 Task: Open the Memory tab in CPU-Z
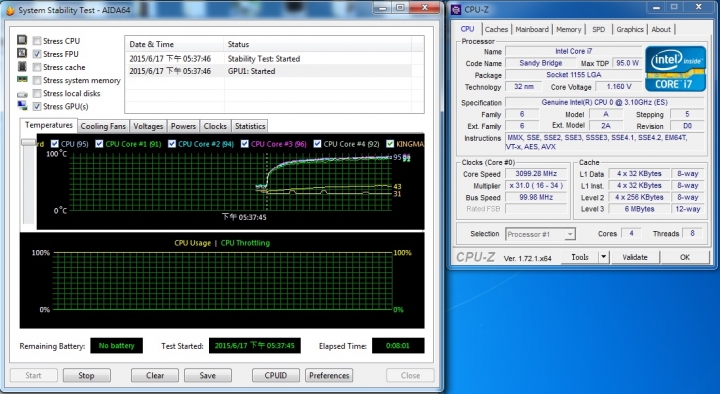pos(568,29)
